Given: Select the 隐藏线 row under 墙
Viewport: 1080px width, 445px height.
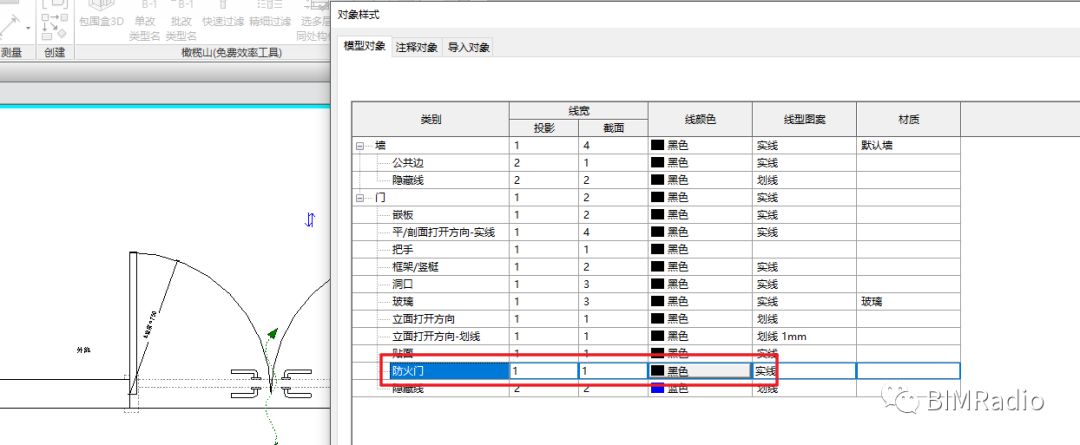Looking at the screenshot, I should coord(408,180).
